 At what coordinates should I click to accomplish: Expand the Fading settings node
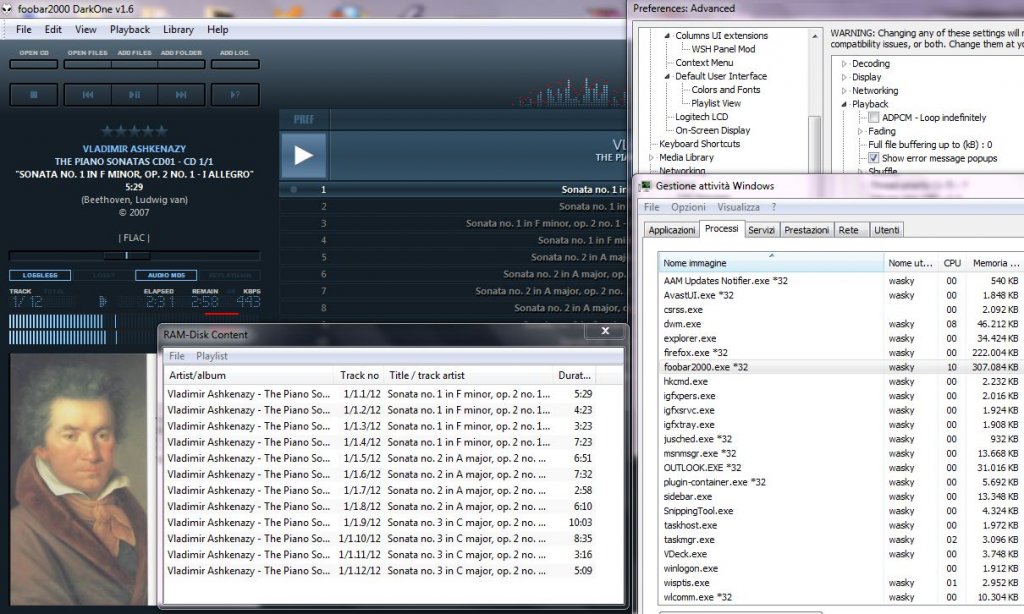click(860, 131)
